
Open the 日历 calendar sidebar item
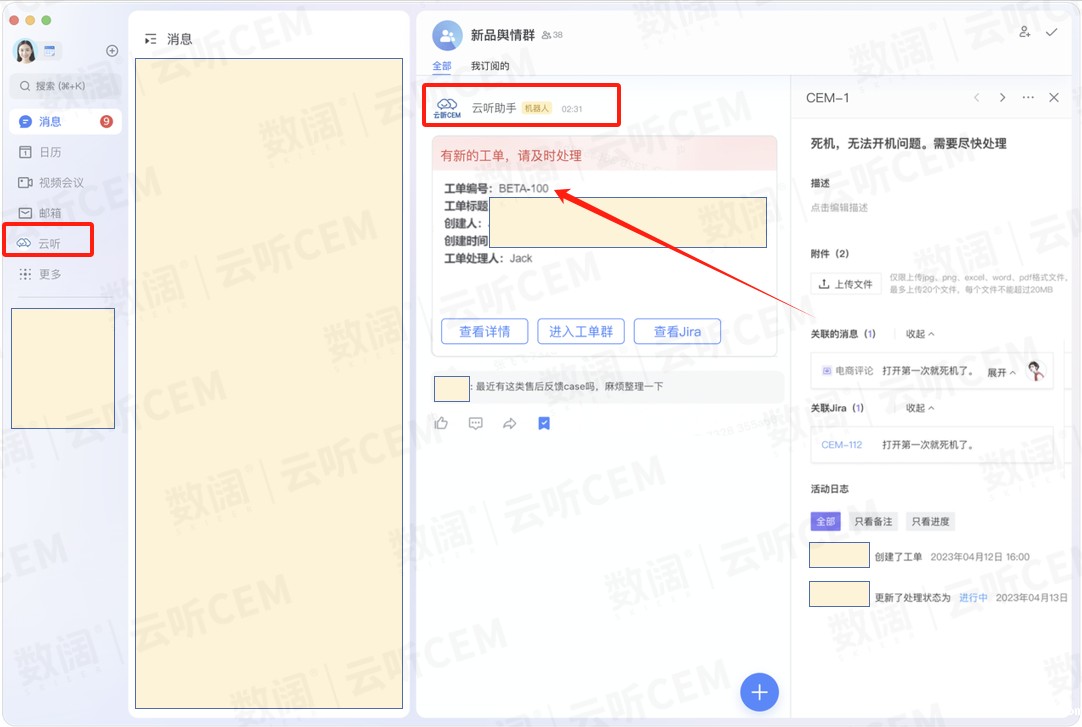point(49,152)
